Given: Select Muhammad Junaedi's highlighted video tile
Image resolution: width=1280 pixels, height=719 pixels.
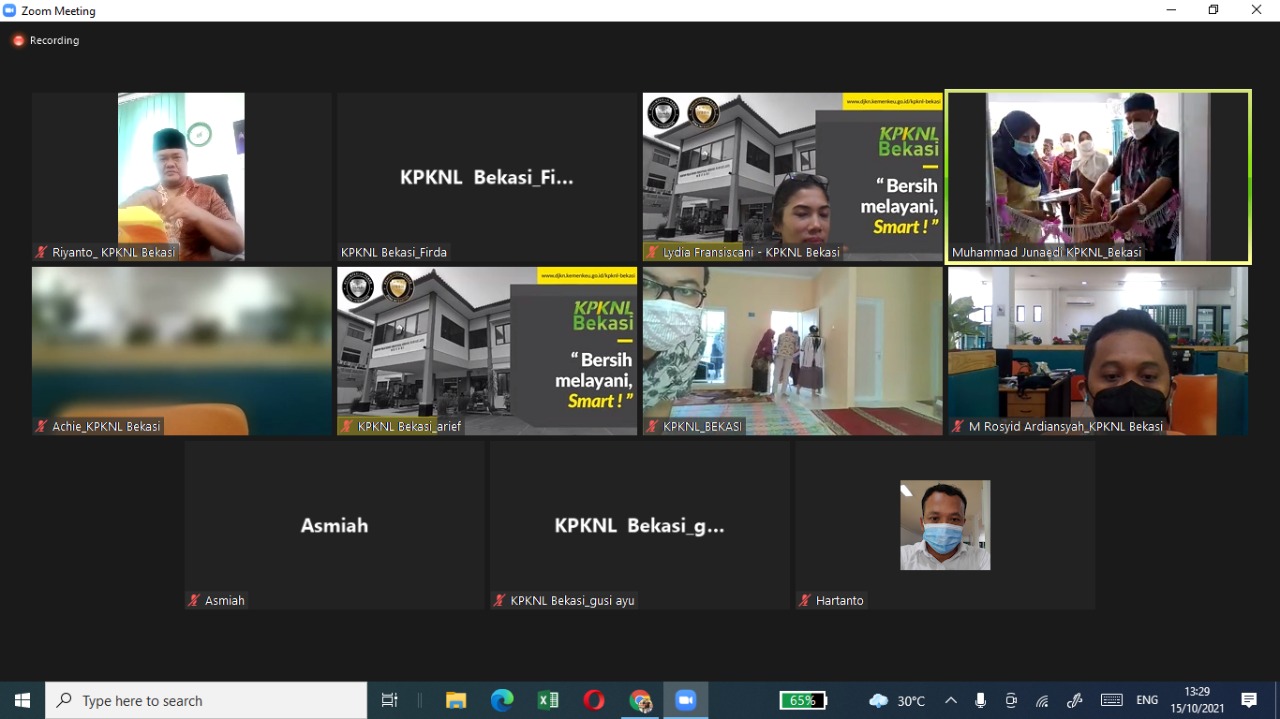Looking at the screenshot, I should click(x=1098, y=177).
